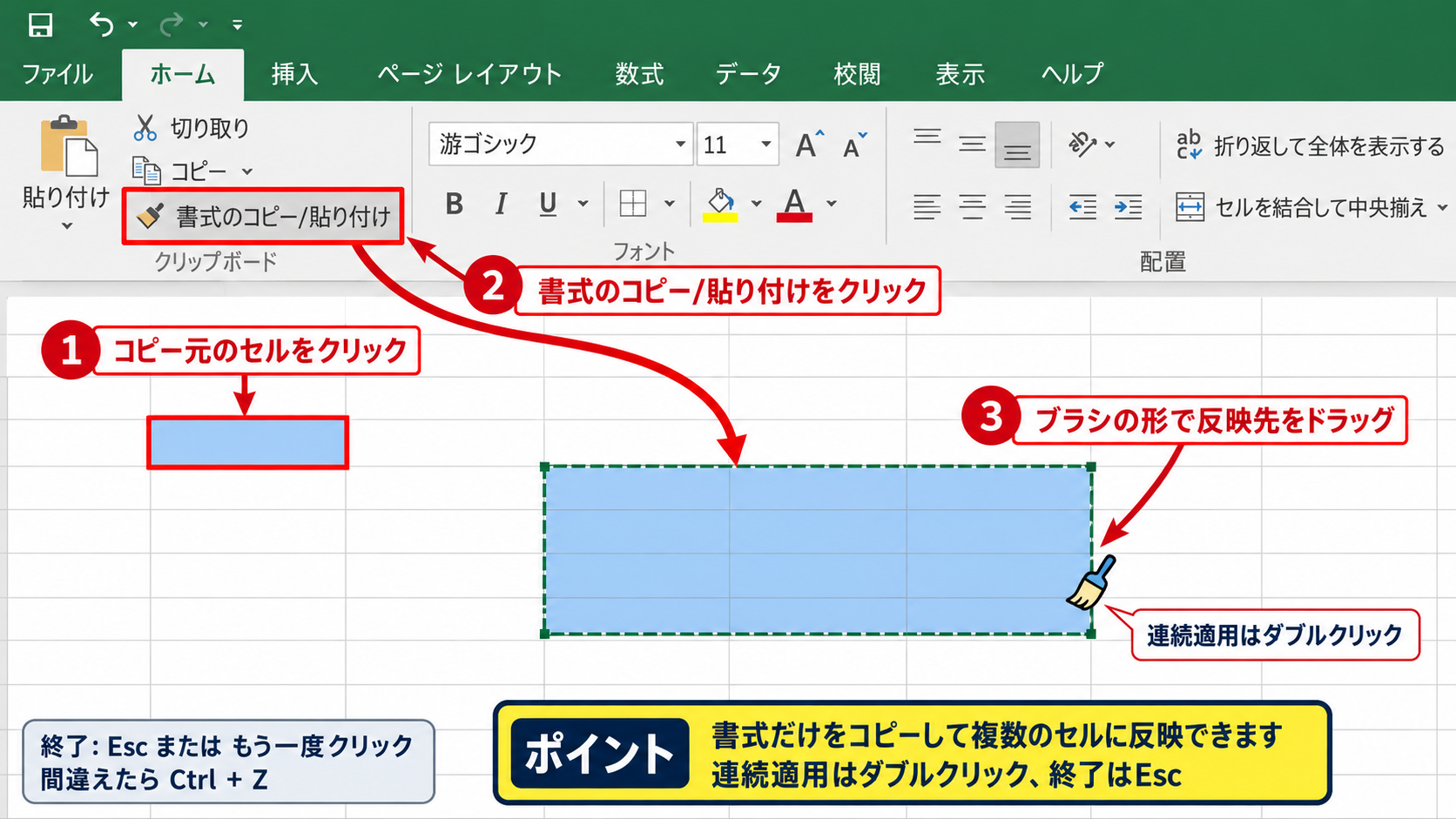Image resolution: width=1456 pixels, height=819 pixels.
Task: Go to the 数式 tab
Action: click(639, 74)
